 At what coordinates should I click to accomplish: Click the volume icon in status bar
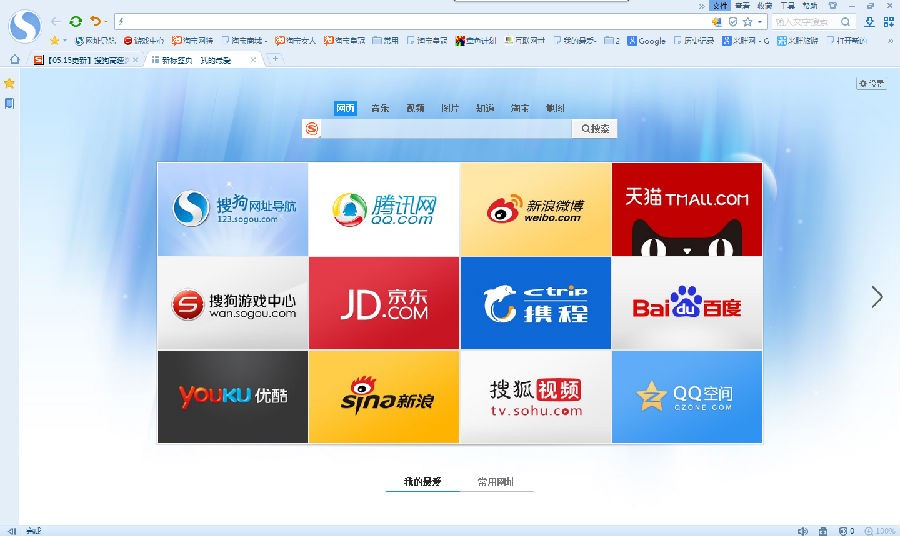(803, 530)
